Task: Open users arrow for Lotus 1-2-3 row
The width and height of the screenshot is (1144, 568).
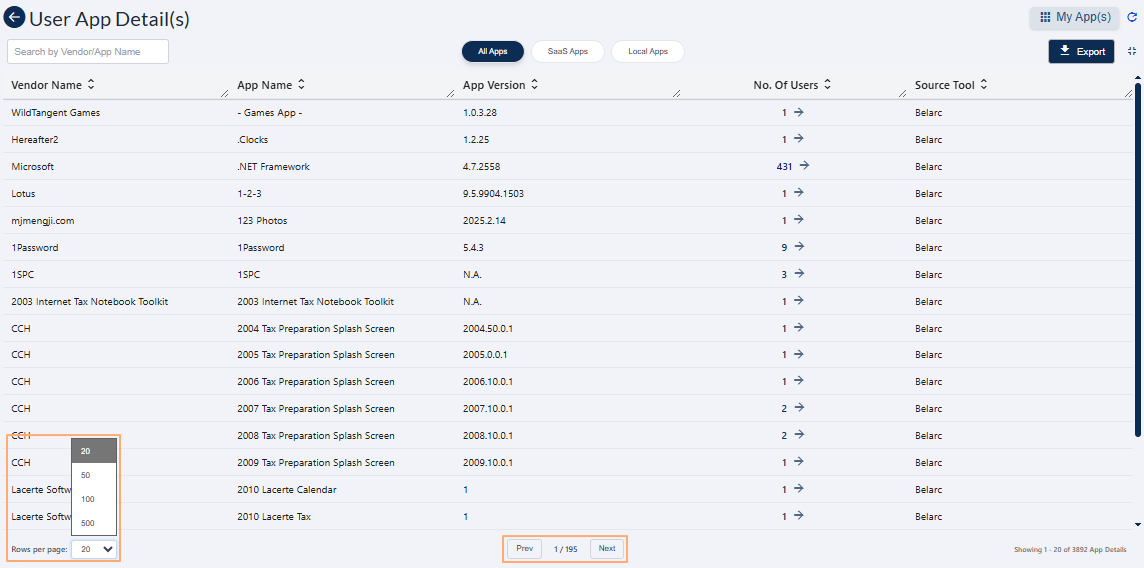Action: 798,192
